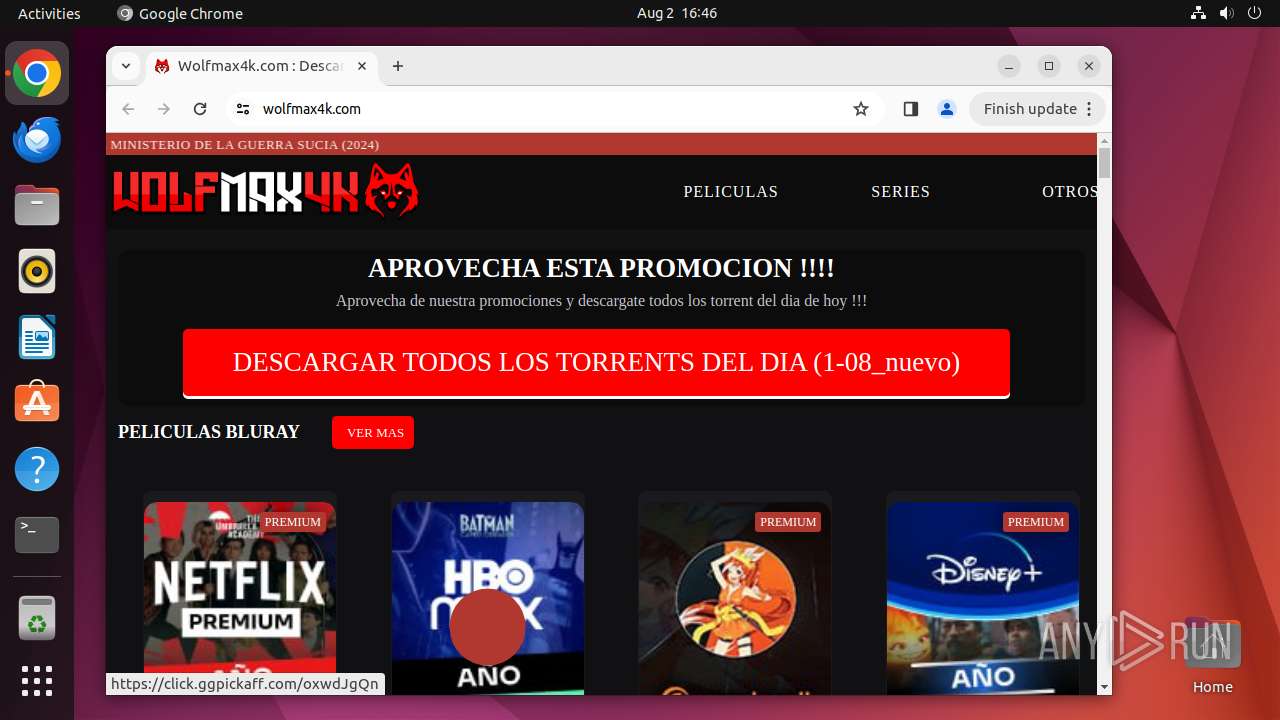Click the Wolfmax4k wolf logo
The height and width of the screenshot is (720, 1280).
tap(265, 191)
